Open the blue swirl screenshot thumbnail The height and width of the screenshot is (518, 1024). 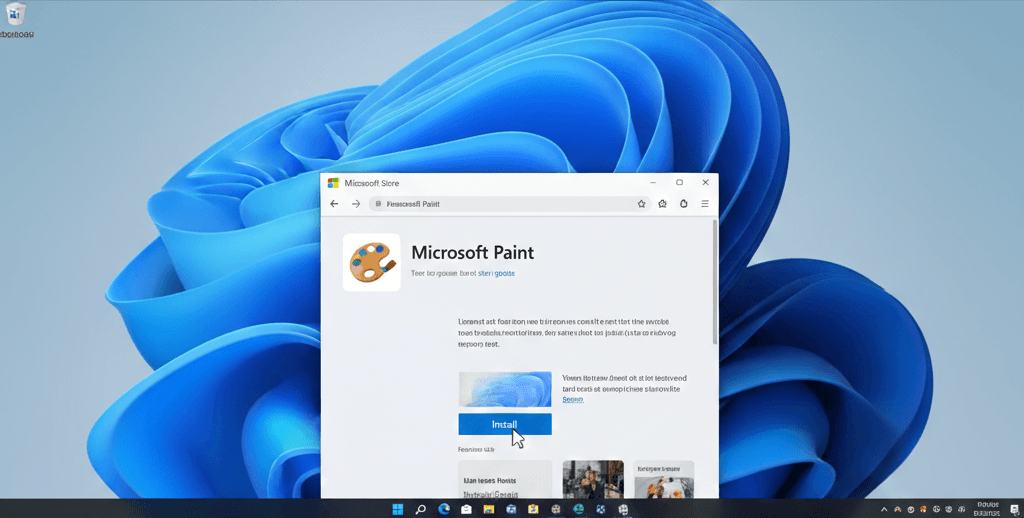tap(504, 389)
